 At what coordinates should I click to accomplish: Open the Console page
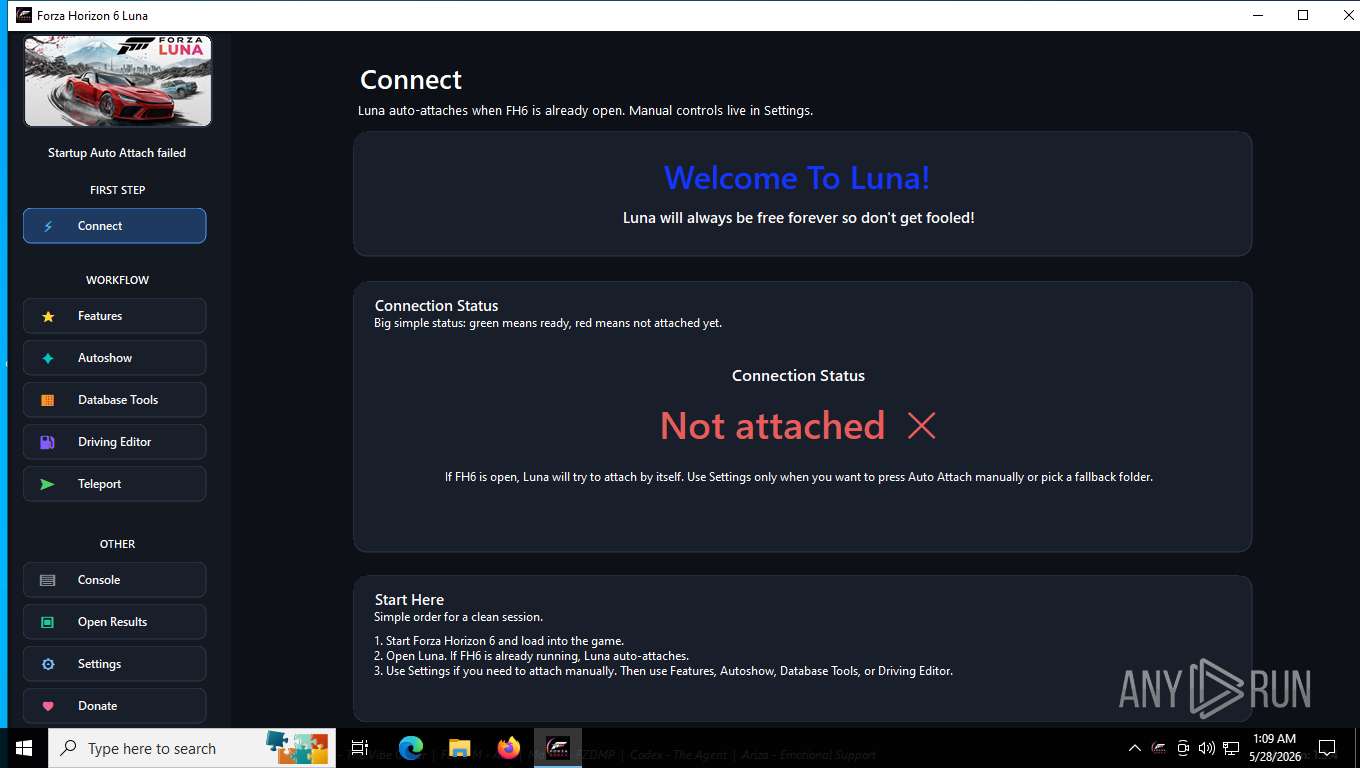click(114, 580)
